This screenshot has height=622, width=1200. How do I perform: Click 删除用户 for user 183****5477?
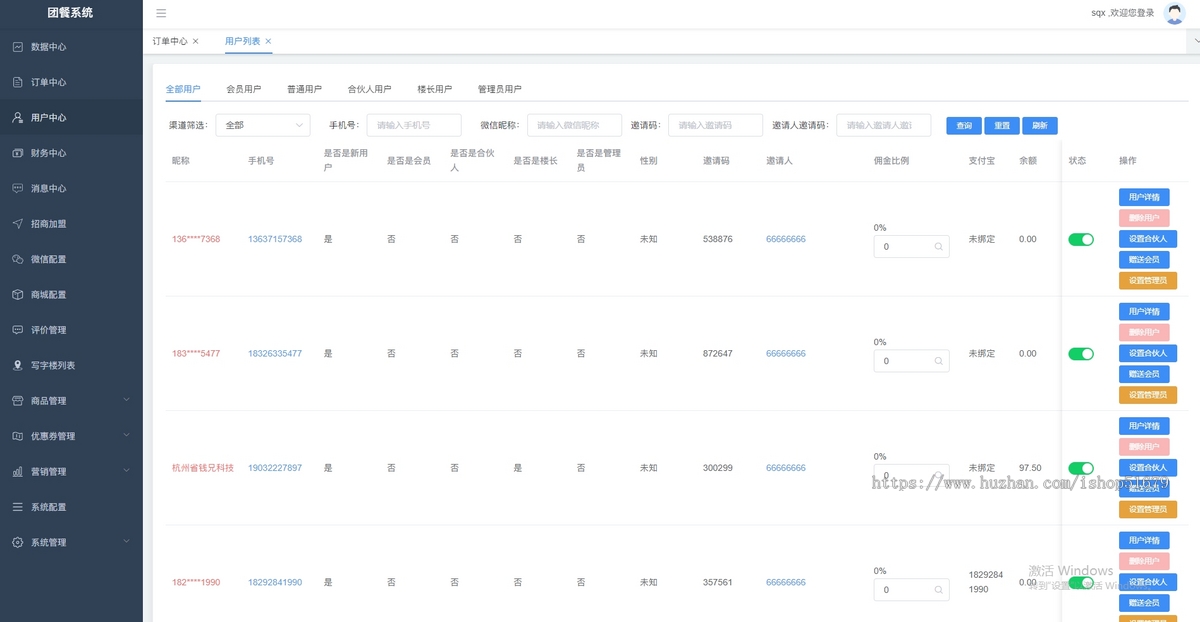1144,332
